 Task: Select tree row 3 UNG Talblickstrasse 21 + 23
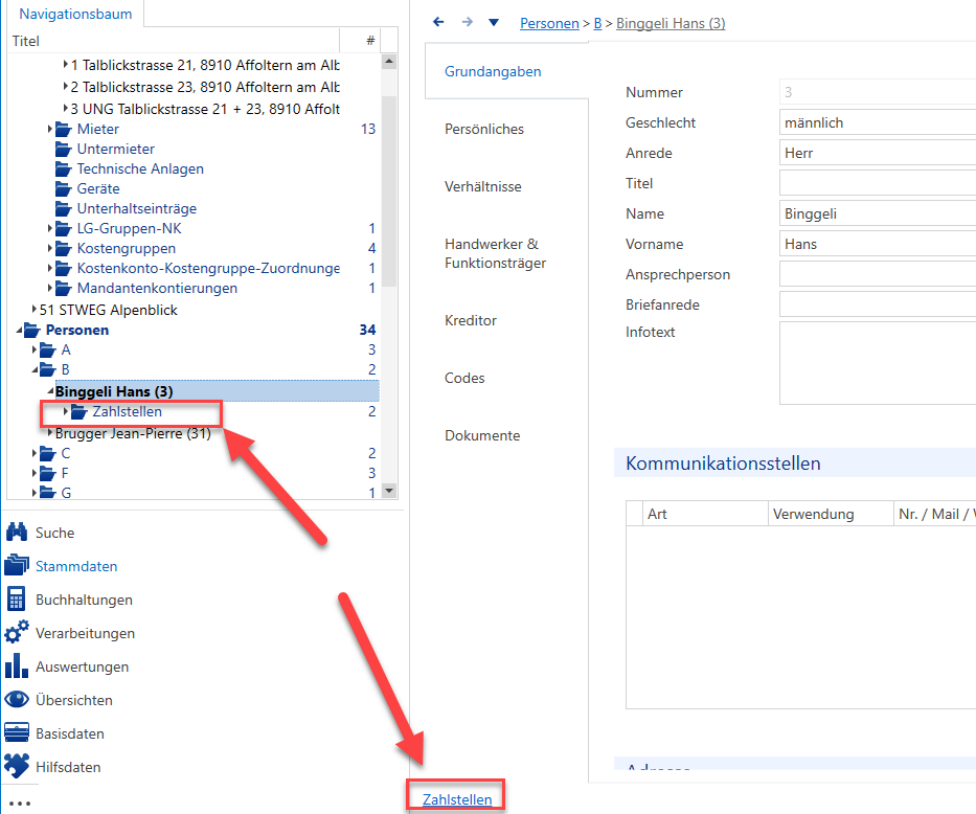pyautogui.click(x=205, y=109)
